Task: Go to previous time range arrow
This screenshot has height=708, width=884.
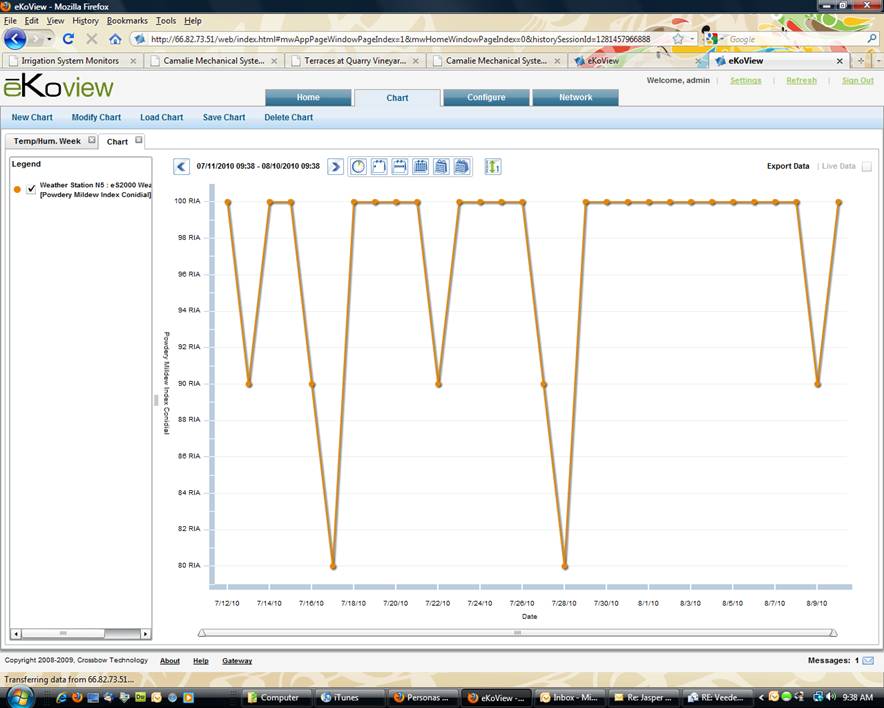Action: (x=181, y=167)
